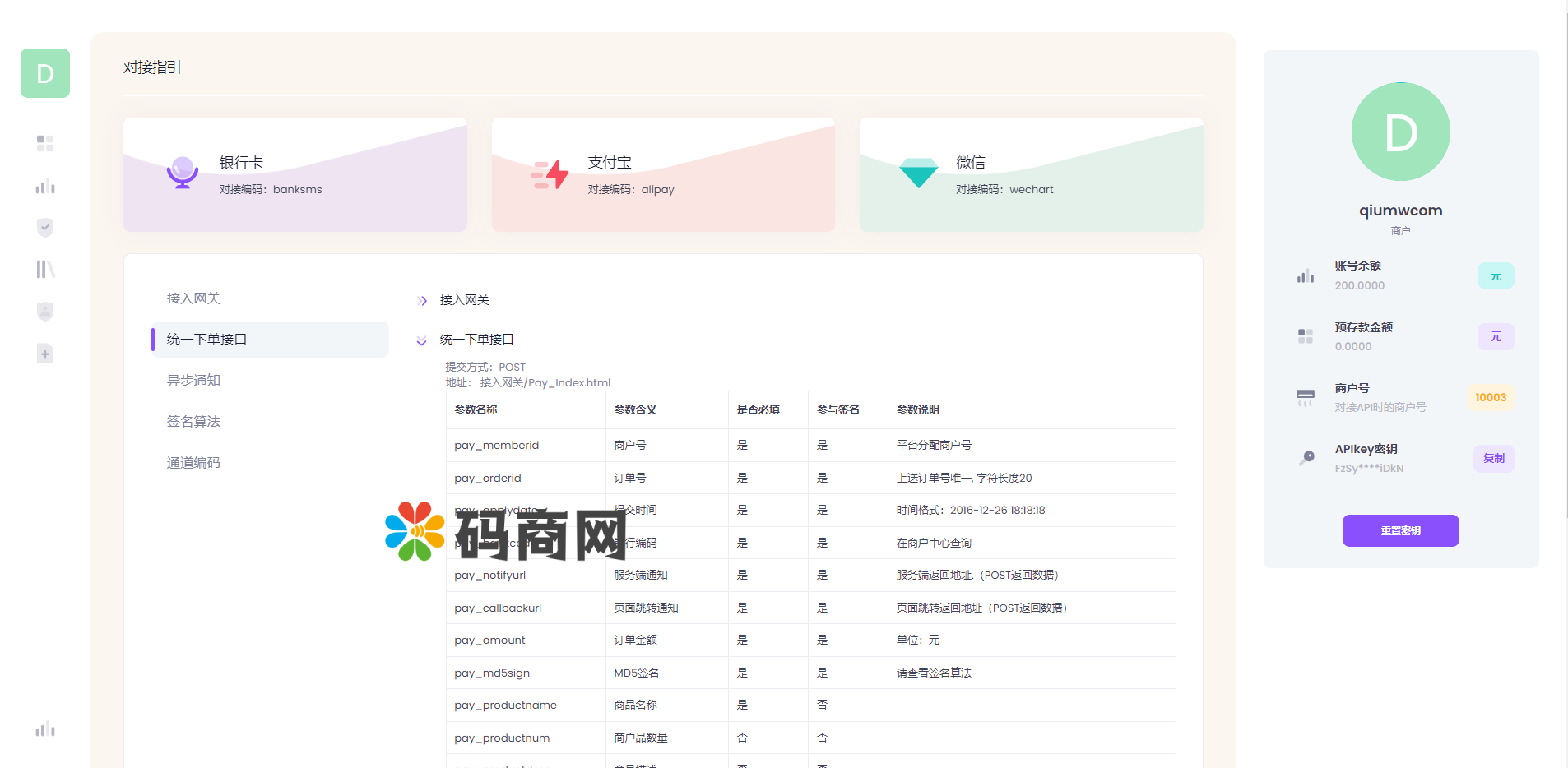
Task: Click the user shield sidebar icon
Action: pyautogui.click(x=45, y=312)
